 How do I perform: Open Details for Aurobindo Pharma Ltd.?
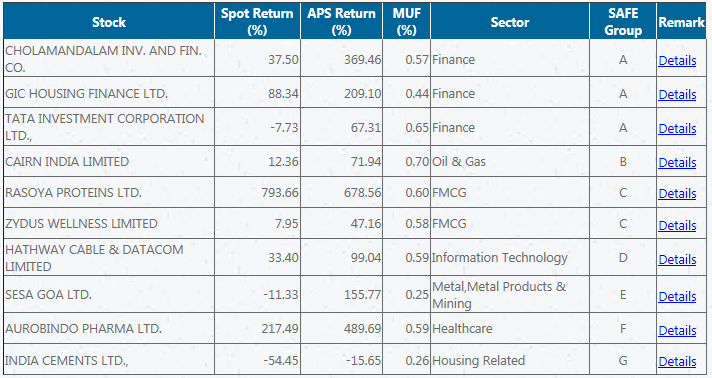677,331
